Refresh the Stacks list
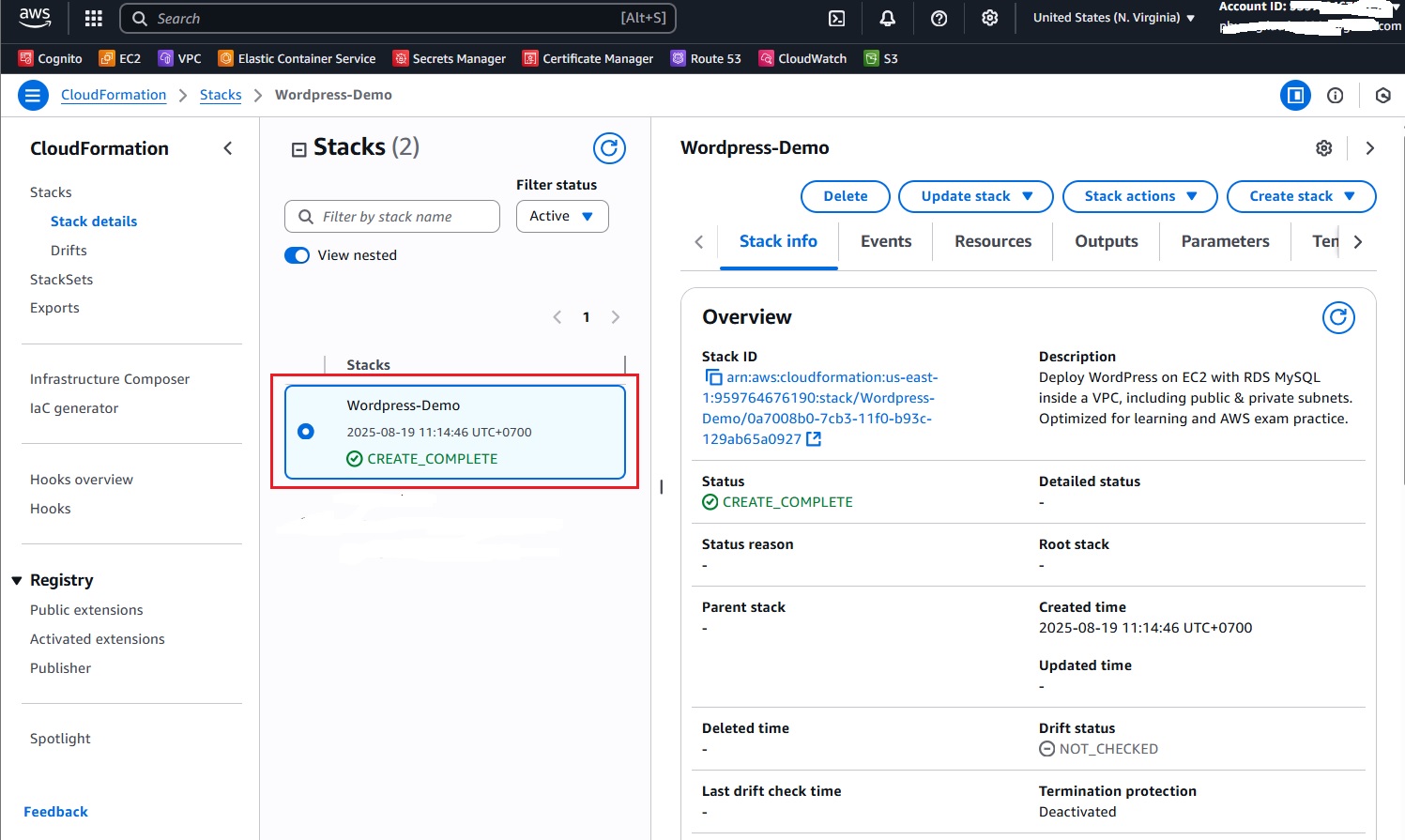Viewport: 1405px width, 840px height. [609, 148]
